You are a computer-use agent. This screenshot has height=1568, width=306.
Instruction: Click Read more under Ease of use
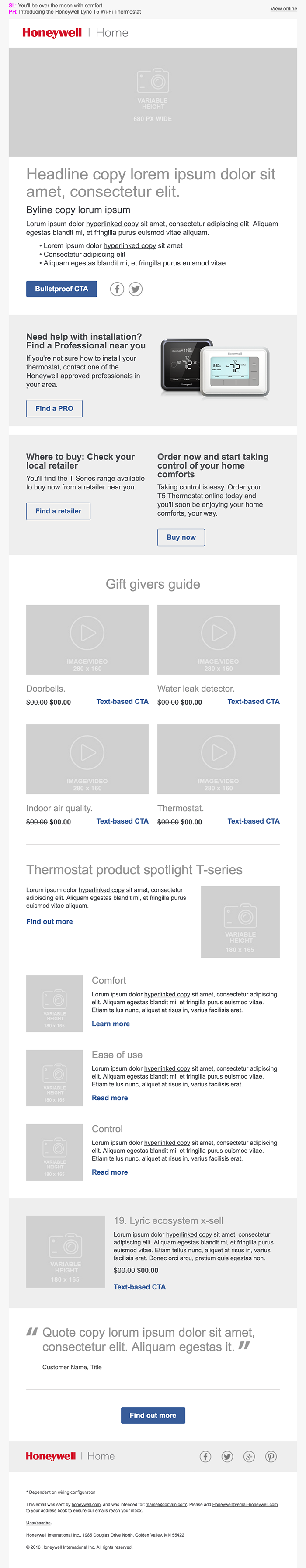[x=110, y=1098]
